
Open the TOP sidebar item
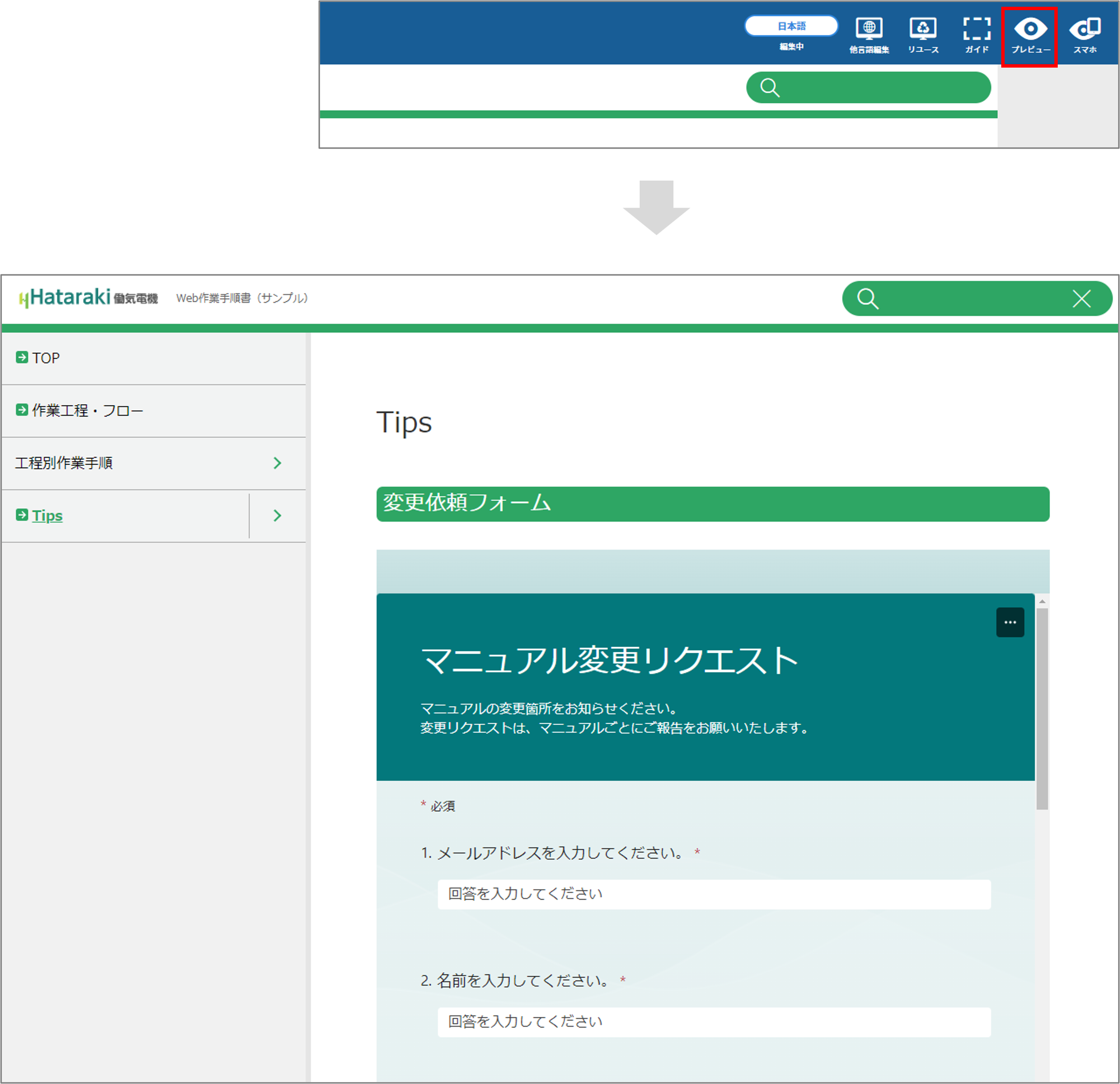click(46, 358)
